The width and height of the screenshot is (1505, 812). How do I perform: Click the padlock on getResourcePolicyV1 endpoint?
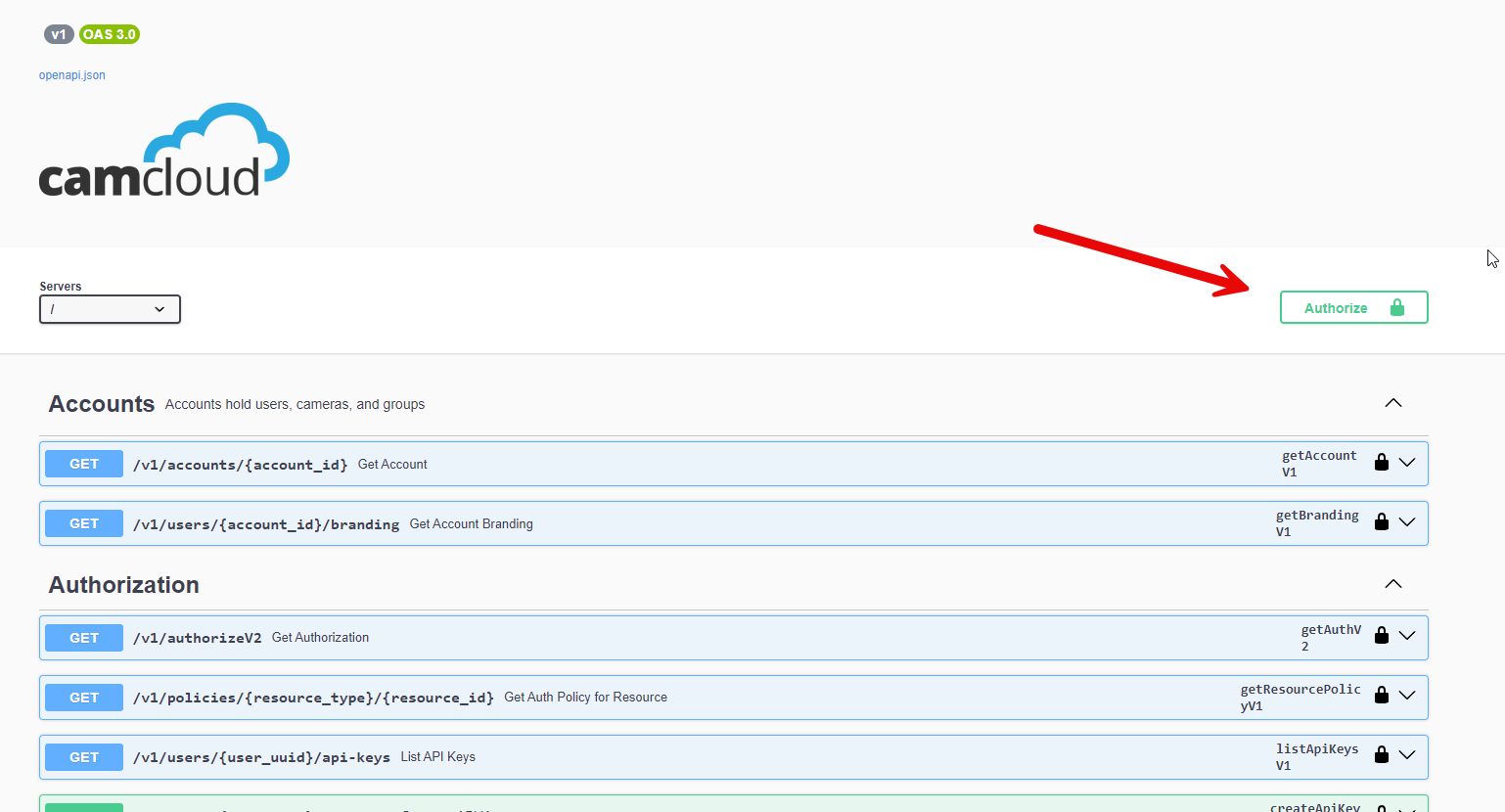tap(1381, 696)
